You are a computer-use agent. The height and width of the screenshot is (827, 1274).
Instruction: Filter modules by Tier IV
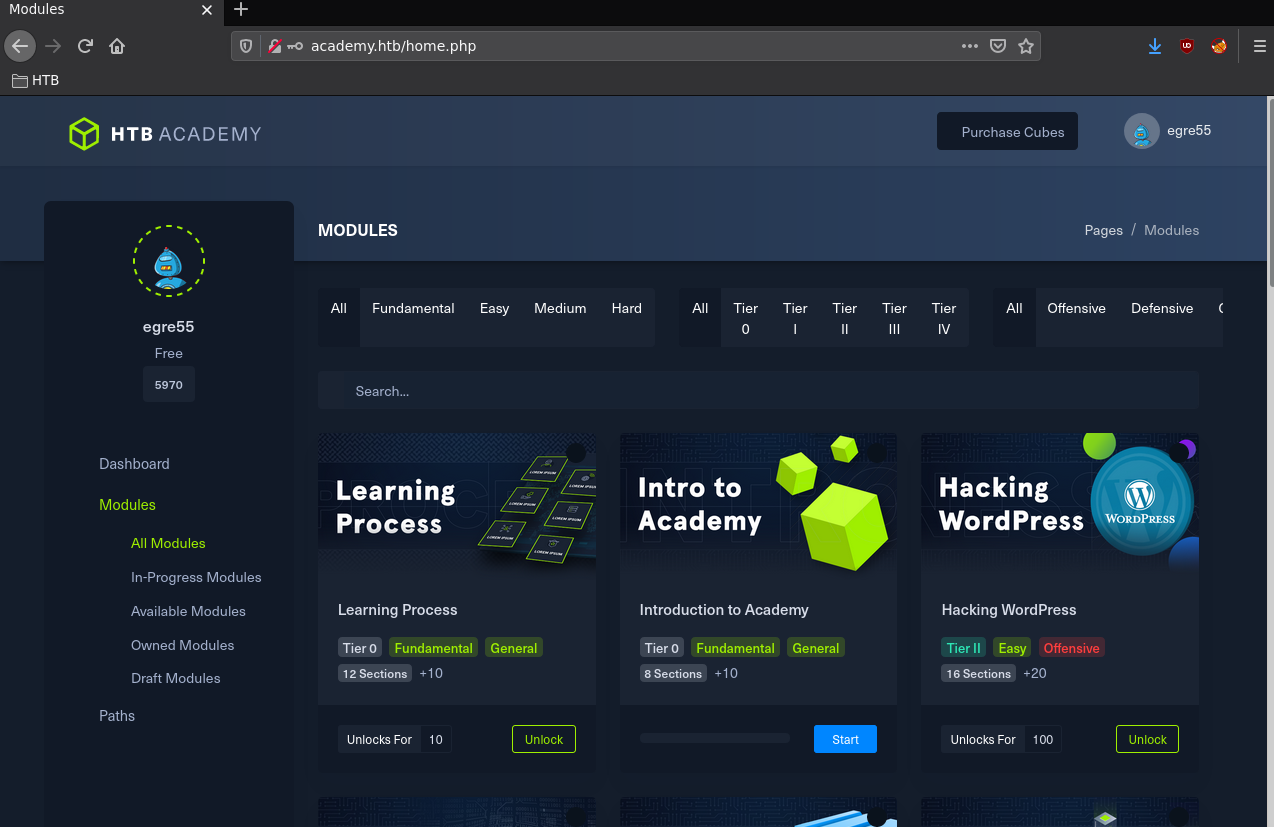tap(944, 318)
